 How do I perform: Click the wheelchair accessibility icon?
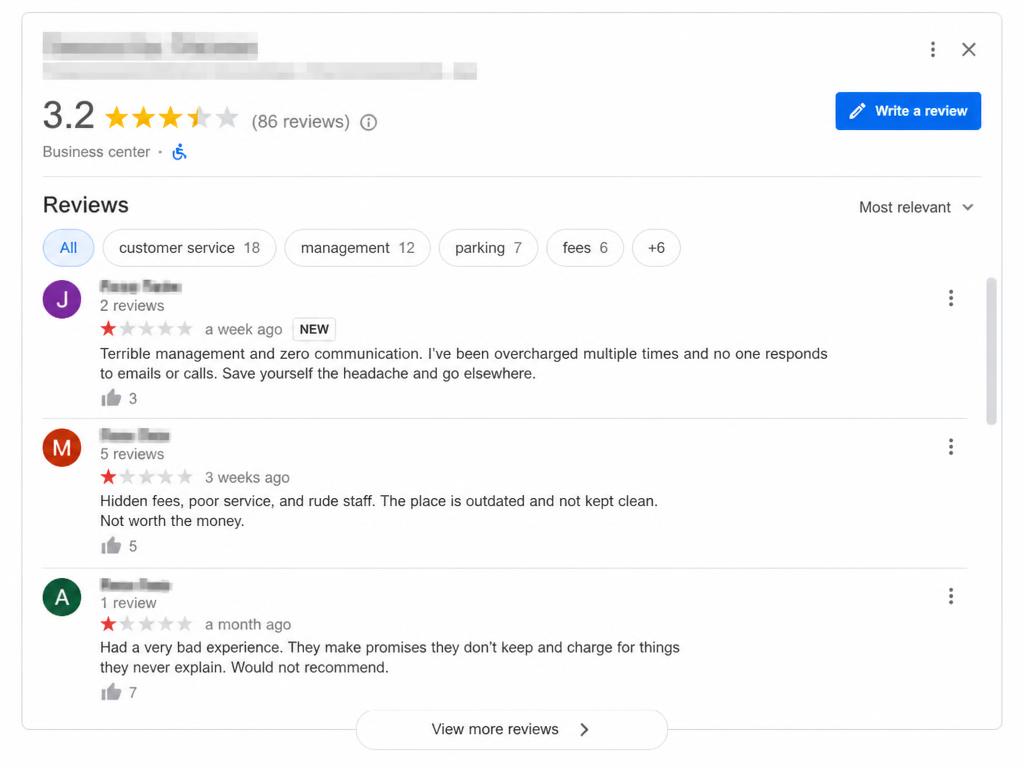click(179, 152)
